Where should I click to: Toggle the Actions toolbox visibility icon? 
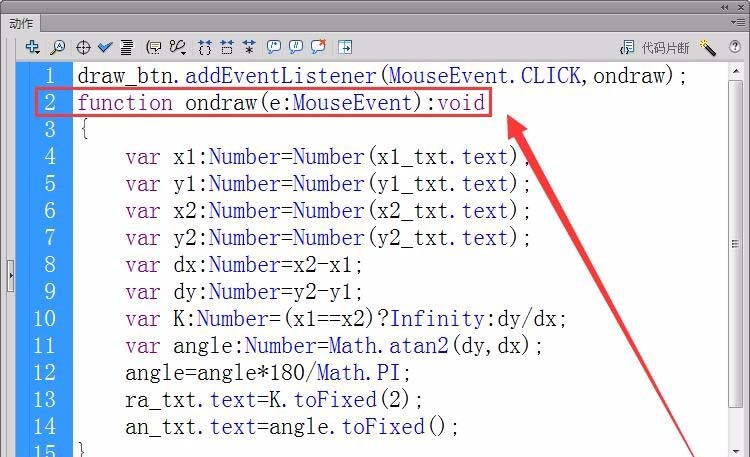coord(344,47)
